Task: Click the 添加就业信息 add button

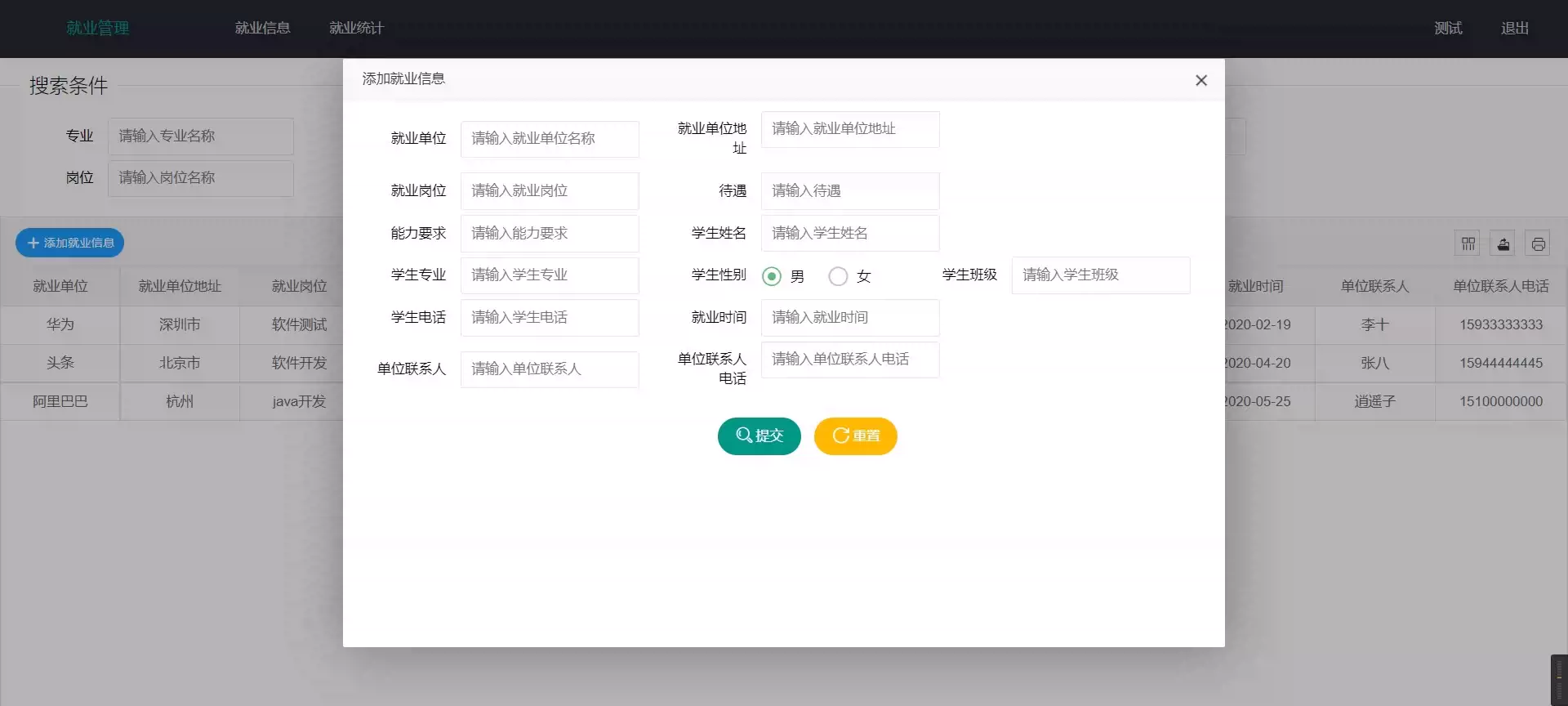Action: pos(70,243)
